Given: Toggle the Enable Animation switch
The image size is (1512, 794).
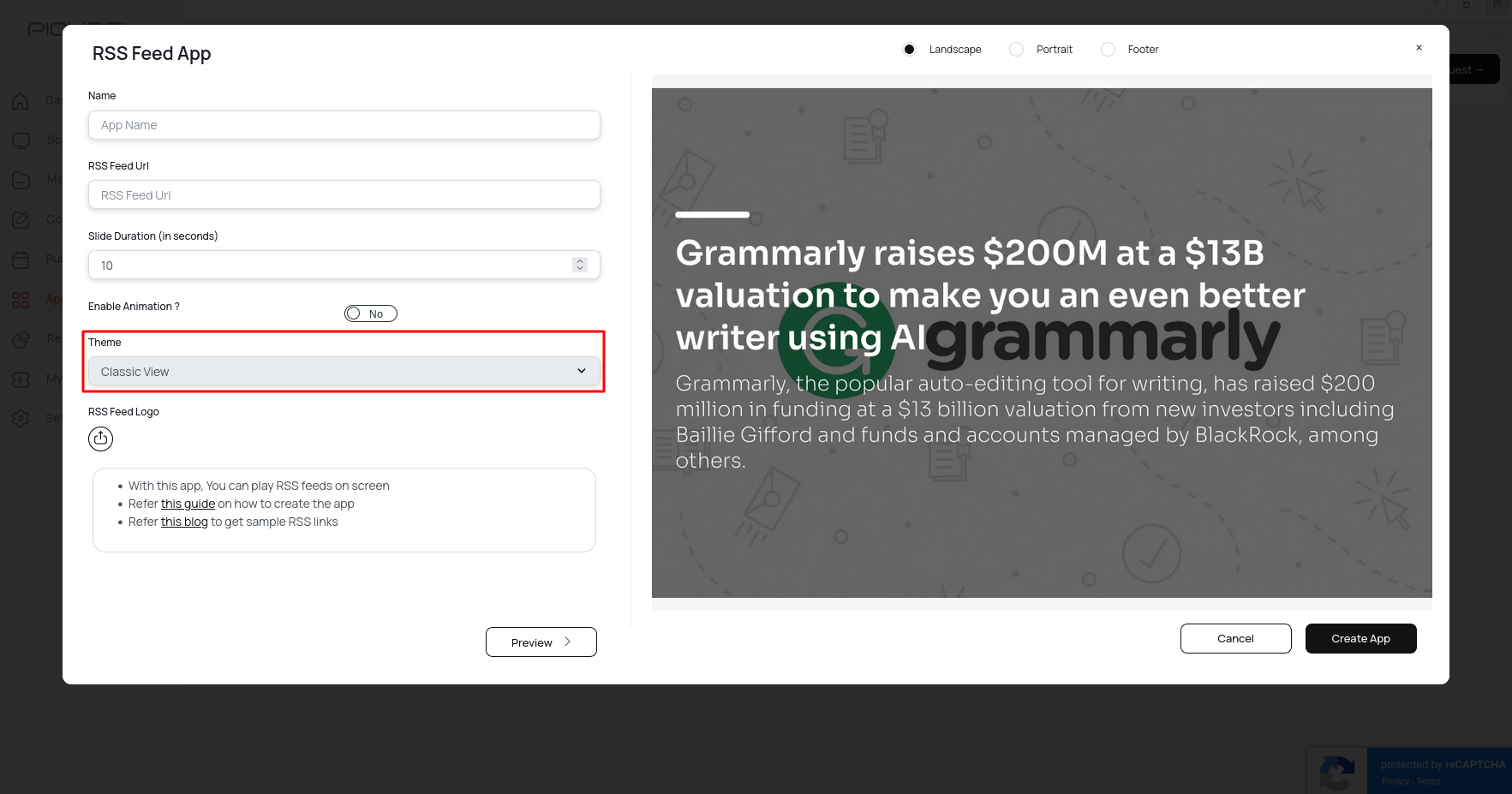Looking at the screenshot, I should [370, 313].
